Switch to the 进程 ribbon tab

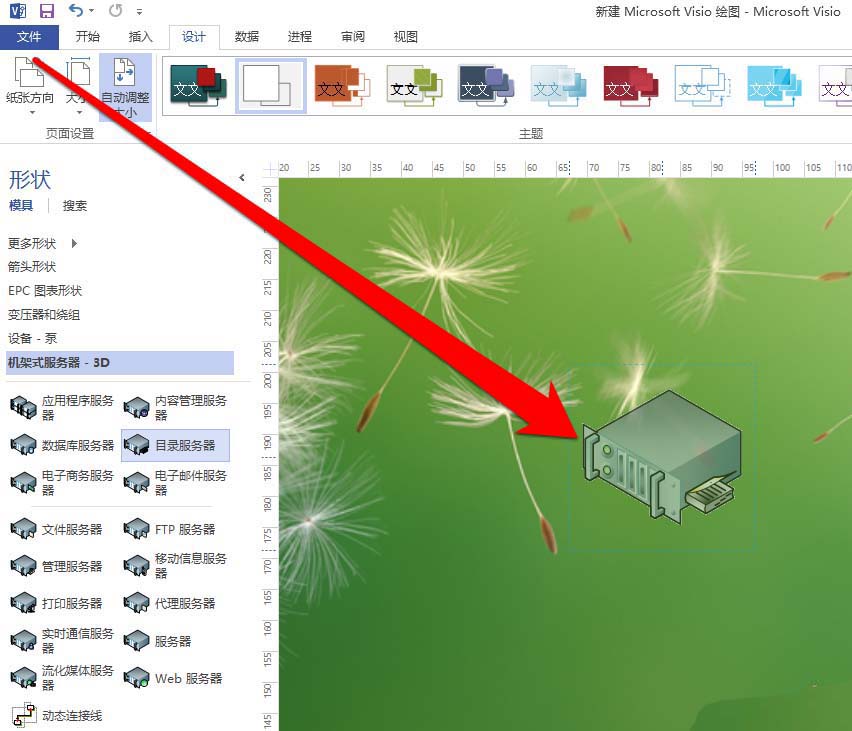[299, 36]
